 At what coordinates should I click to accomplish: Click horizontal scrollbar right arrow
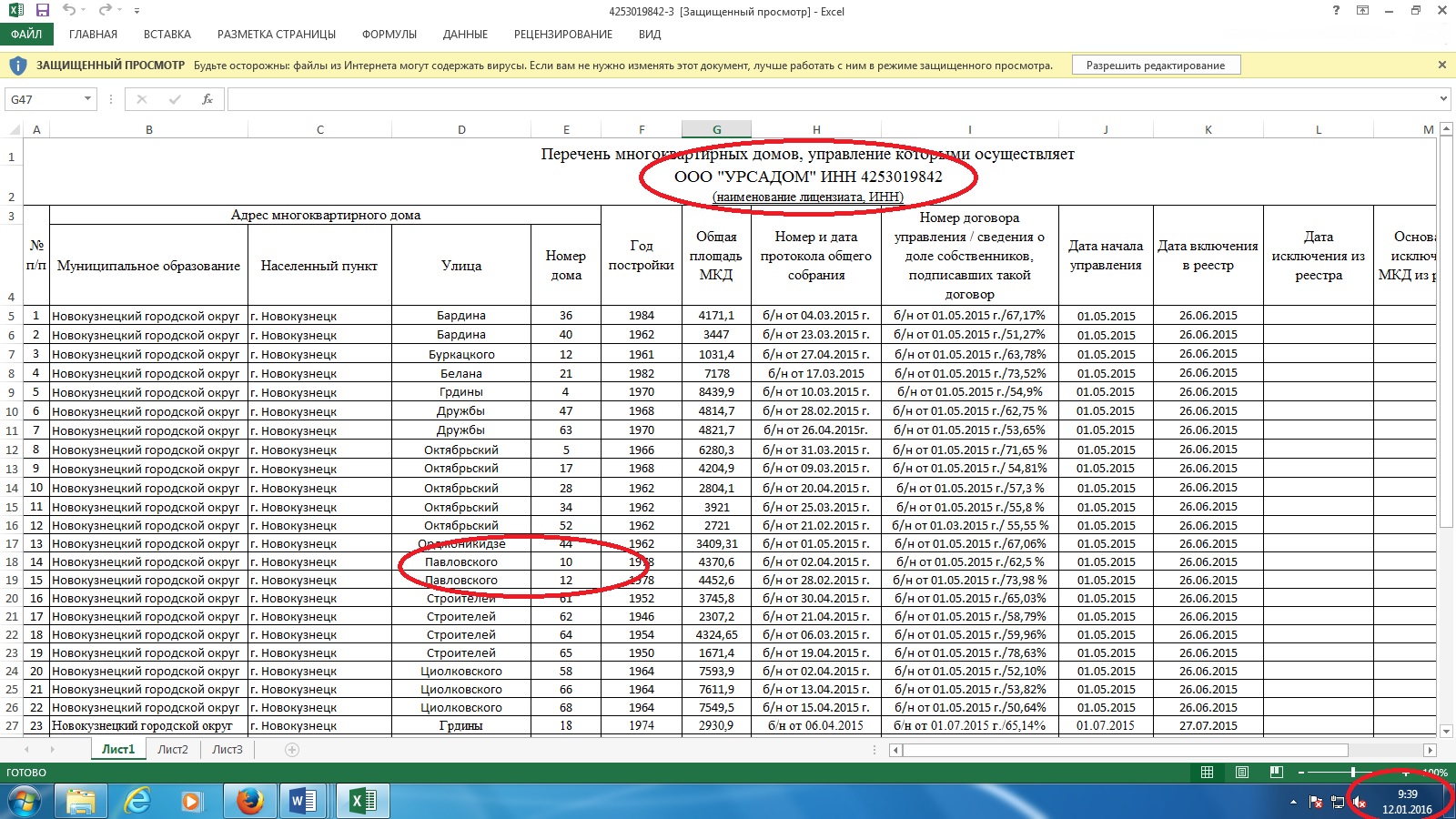pos(1430,750)
